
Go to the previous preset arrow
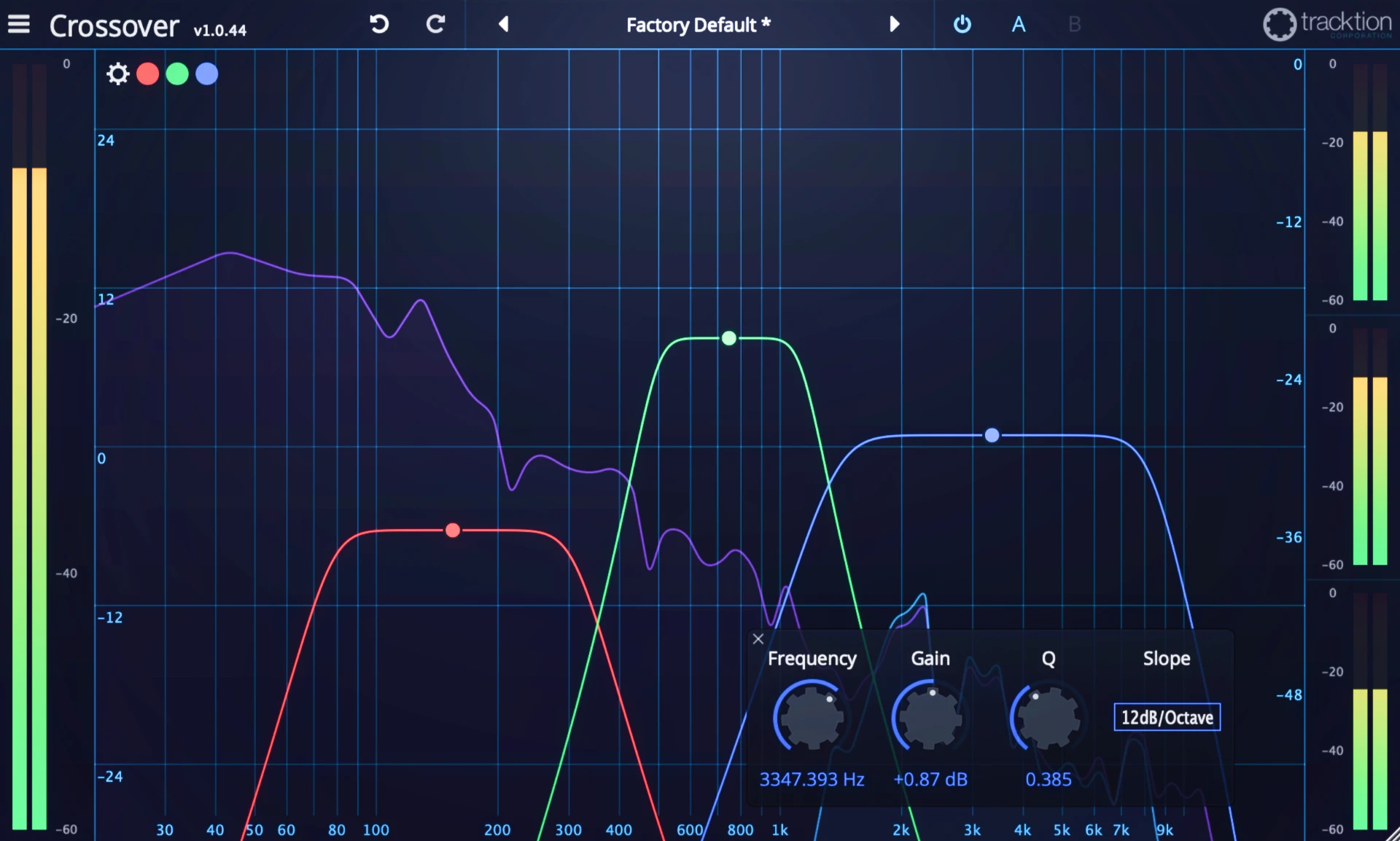click(x=503, y=25)
